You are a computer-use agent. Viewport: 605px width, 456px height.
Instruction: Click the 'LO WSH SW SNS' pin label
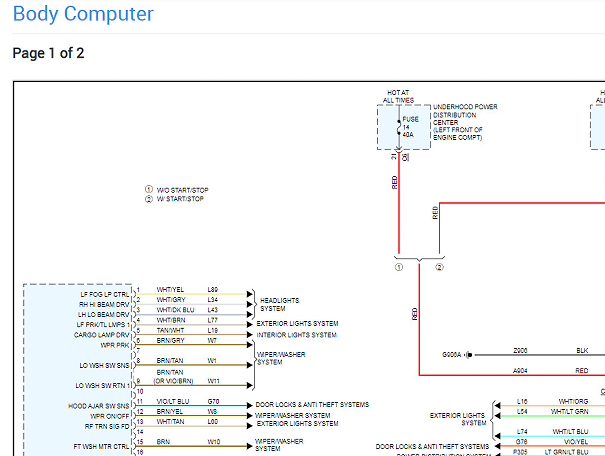104,365
